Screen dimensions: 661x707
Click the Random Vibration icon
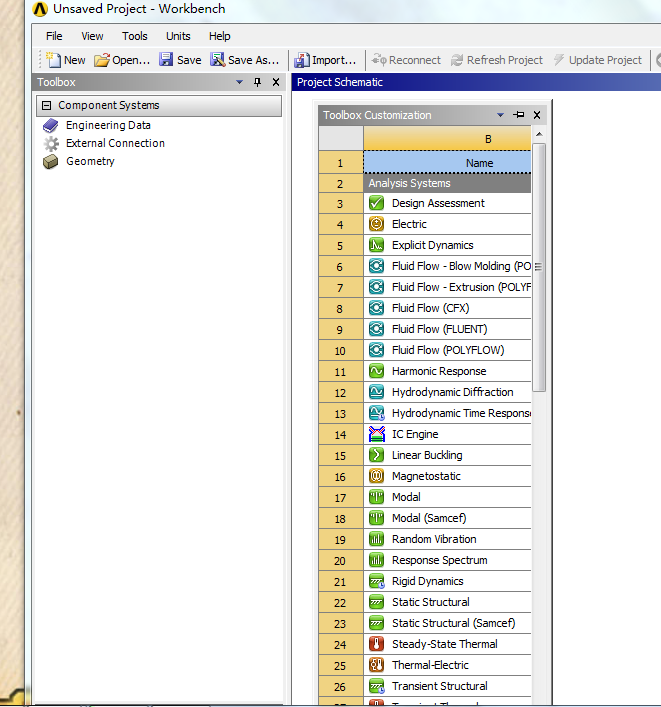pyautogui.click(x=376, y=539)
